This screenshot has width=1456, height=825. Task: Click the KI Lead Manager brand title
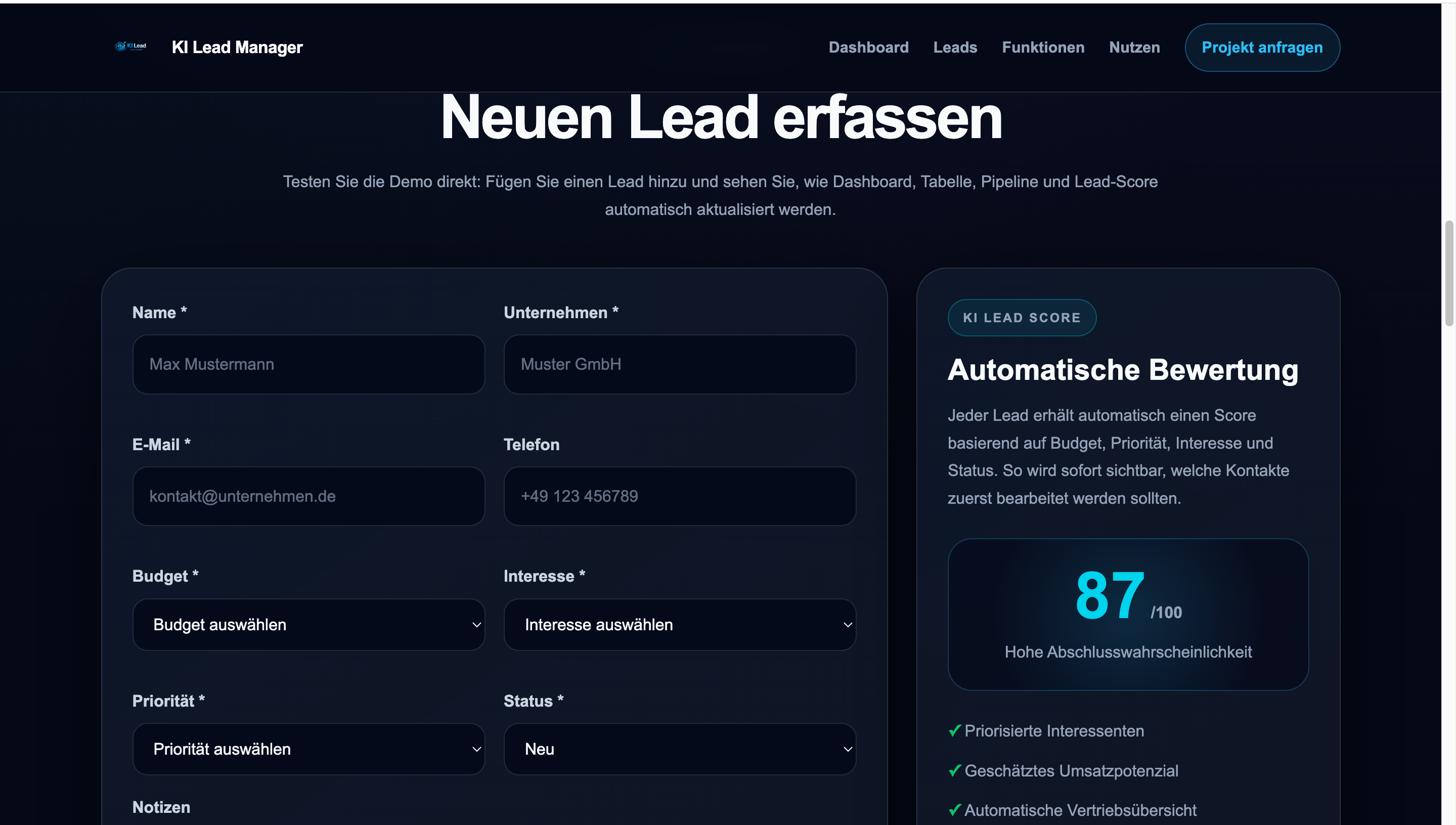(x=237, y=48)
